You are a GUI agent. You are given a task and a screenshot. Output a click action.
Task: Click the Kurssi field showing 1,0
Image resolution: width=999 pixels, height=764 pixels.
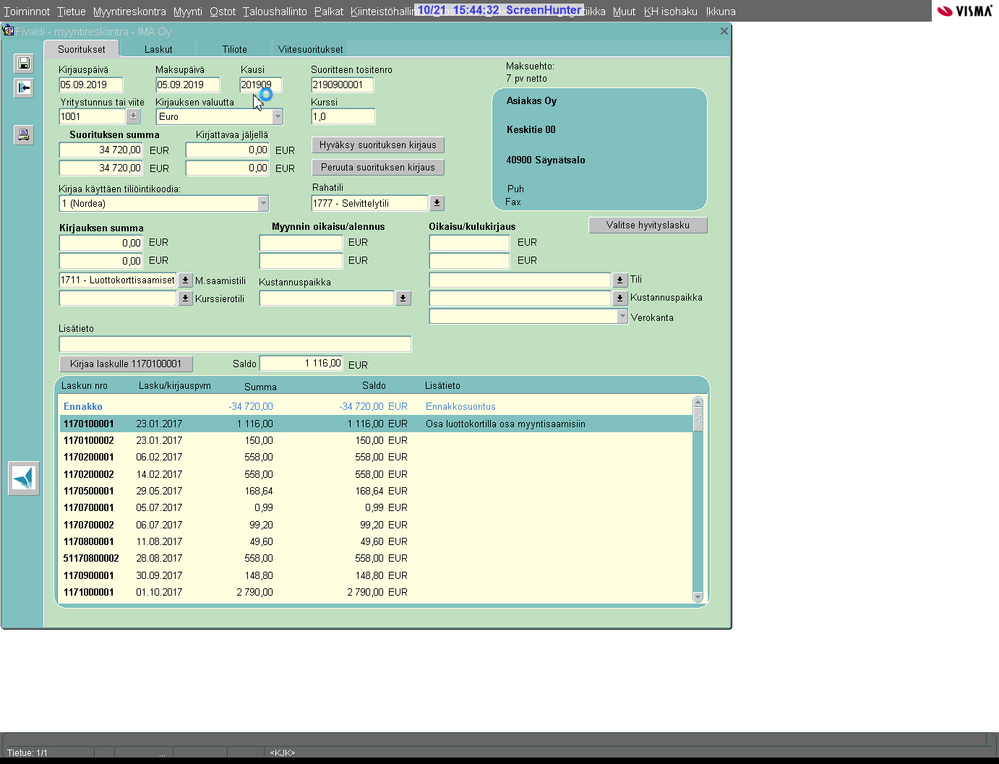tap(343, 117)
